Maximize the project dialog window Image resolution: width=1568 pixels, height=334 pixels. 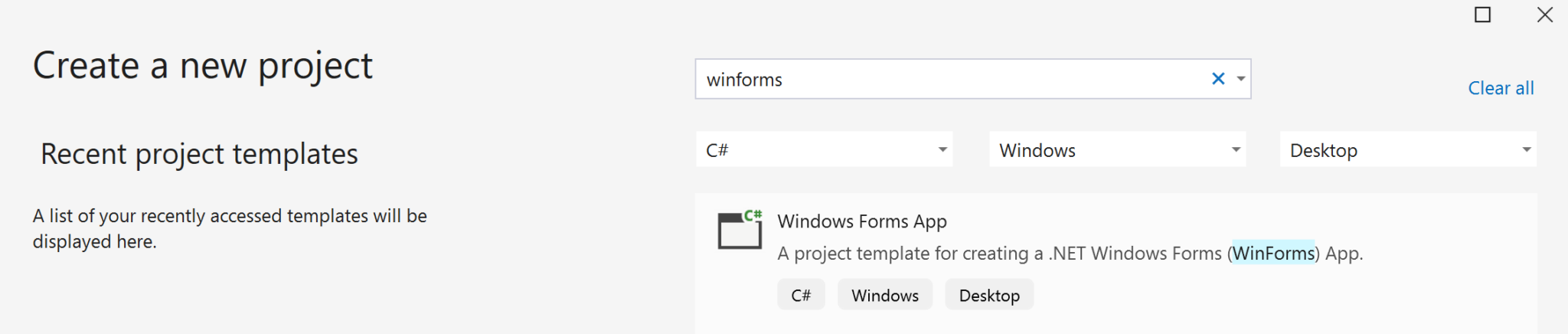point(1483,15)
